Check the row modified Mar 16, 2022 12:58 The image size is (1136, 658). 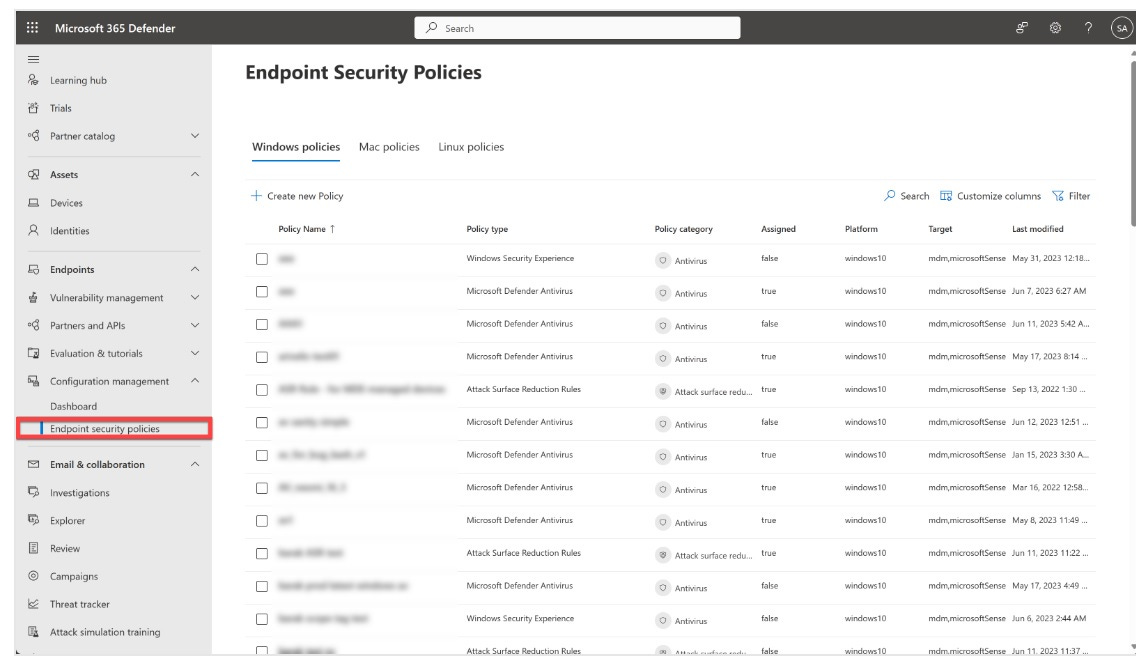(x=262, y=488)
